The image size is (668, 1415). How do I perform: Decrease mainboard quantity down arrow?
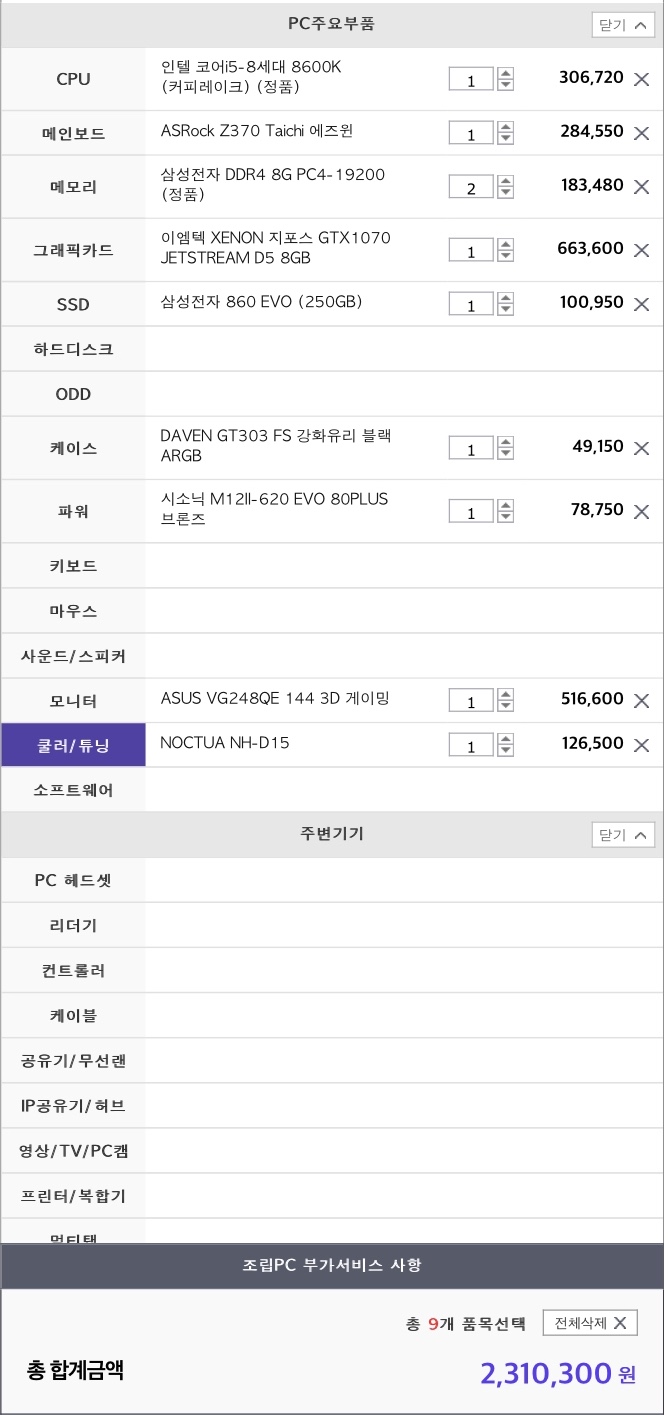(x=505, y=139)
